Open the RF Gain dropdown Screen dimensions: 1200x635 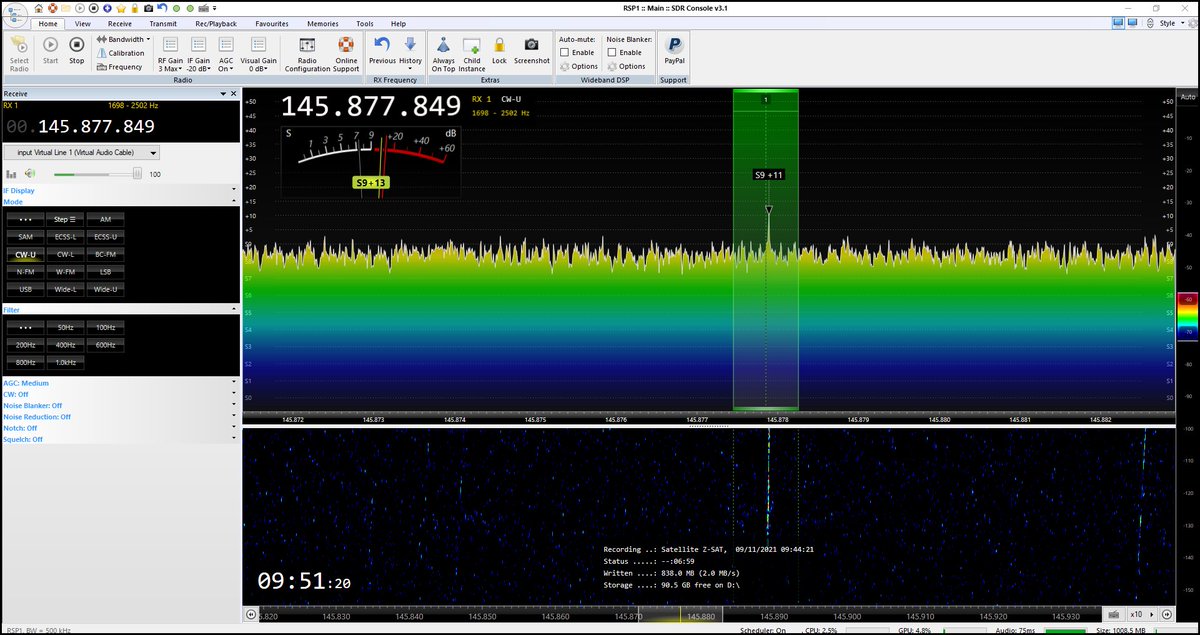pyautogui.click(x=169, y=55)
